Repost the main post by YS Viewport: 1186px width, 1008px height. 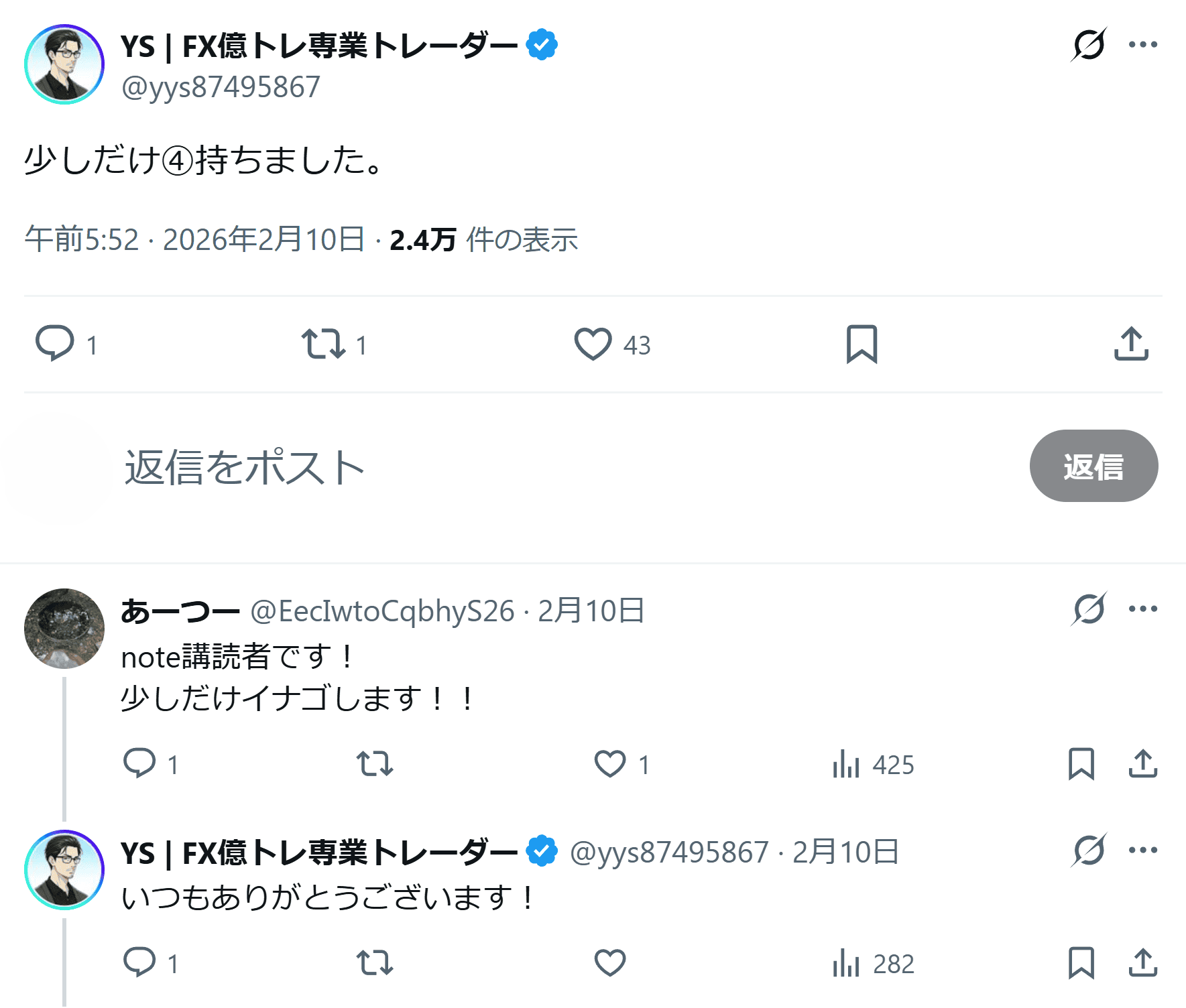[324, 344]
